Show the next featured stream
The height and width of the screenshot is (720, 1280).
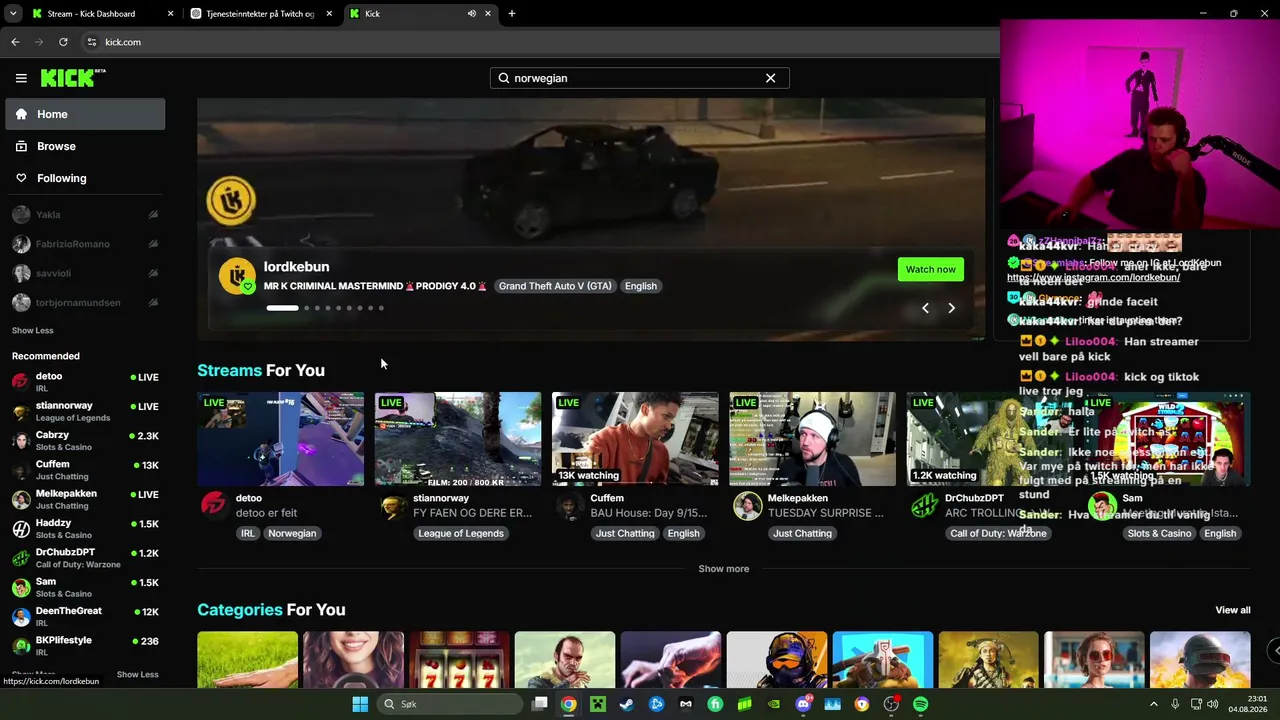(x=951, y=308)
